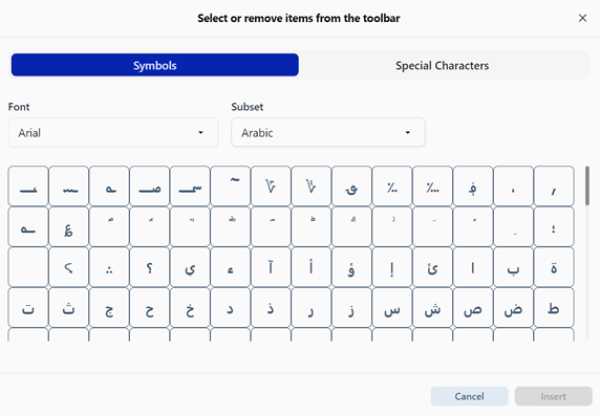Close the toolbar items dialog

583,17
